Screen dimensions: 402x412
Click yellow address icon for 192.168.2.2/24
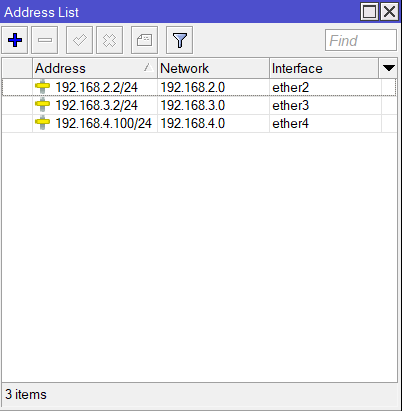[x=42, y=87]
